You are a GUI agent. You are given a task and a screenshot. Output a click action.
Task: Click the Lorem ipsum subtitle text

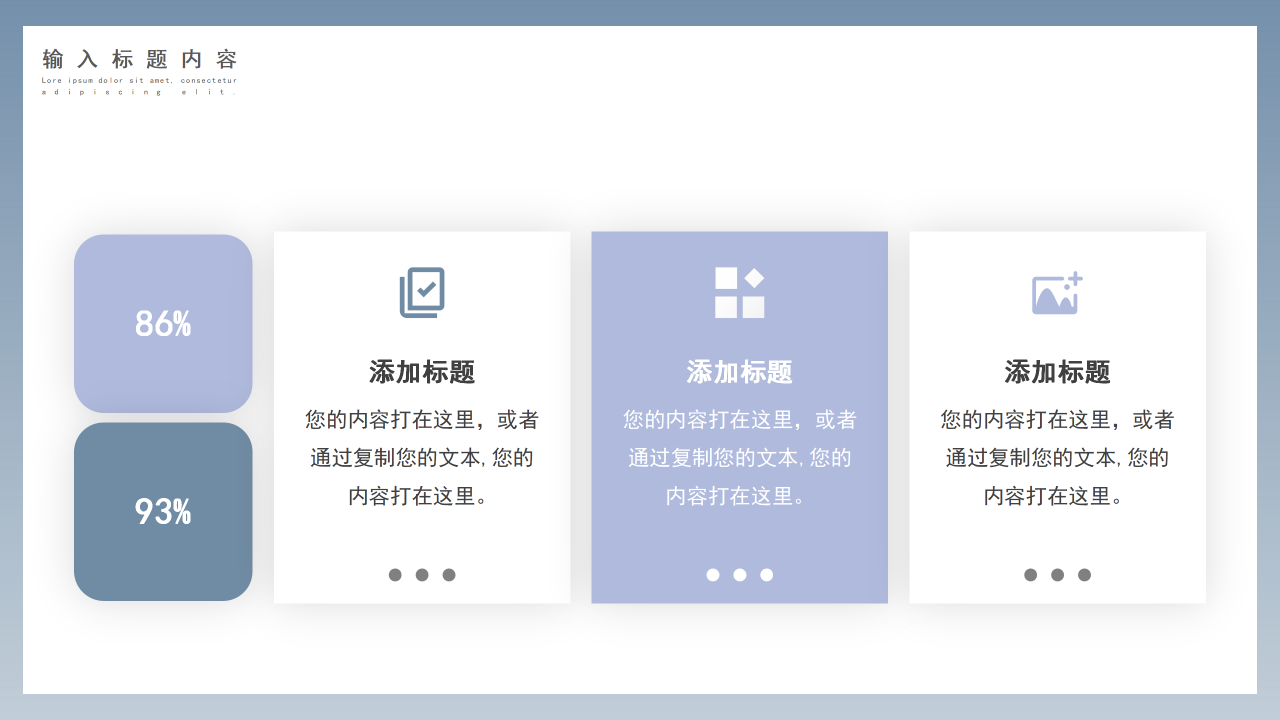138,85
